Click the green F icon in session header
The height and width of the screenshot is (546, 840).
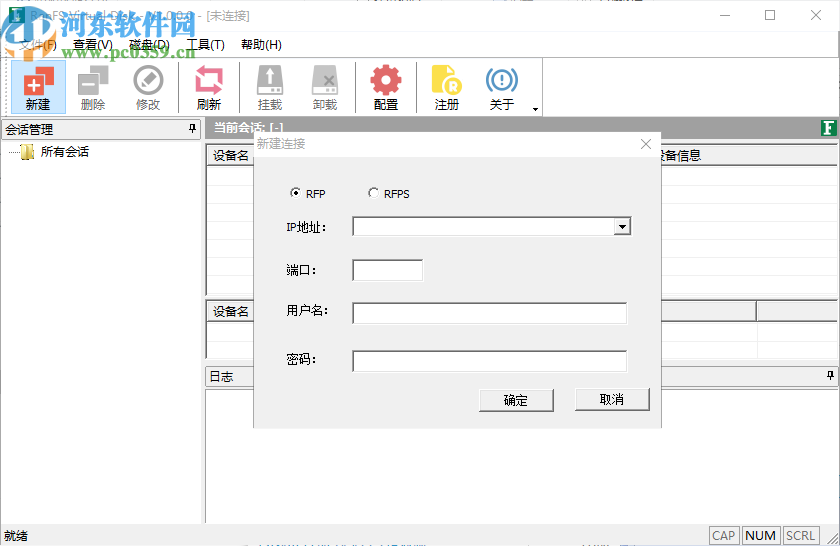coord(828,128)
